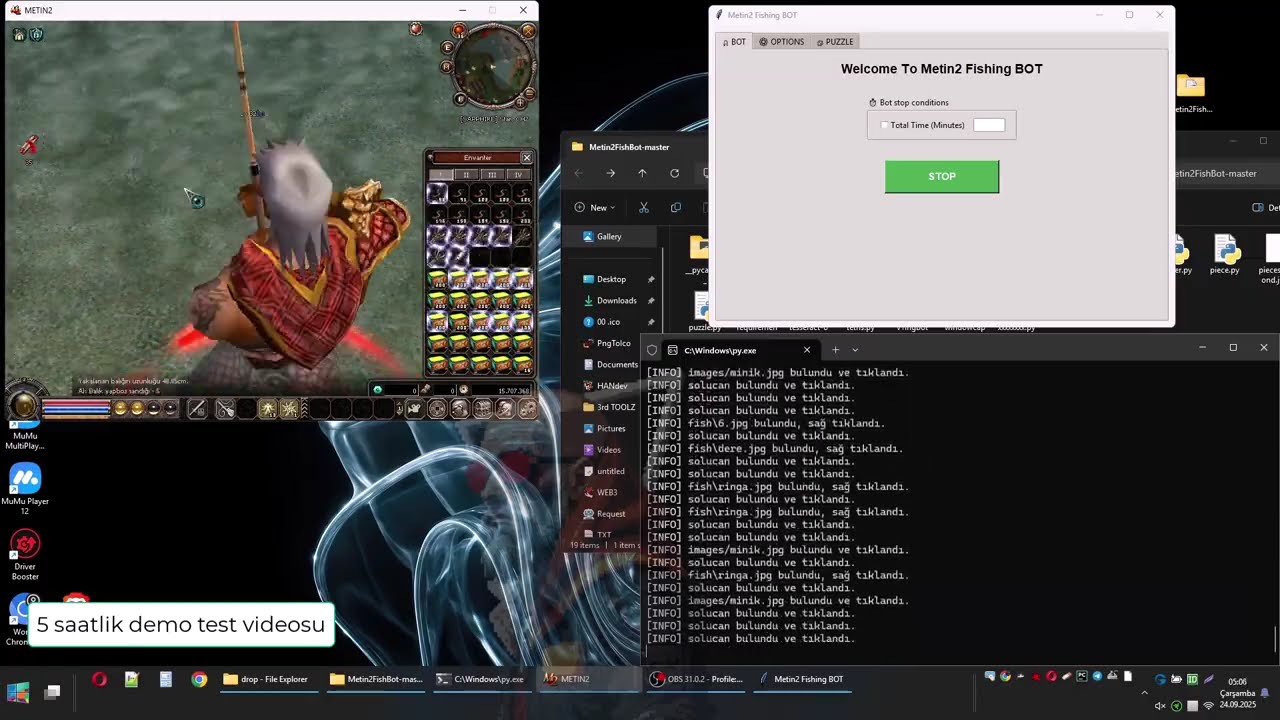Open Opera browser from taskbar
This screenshot has width=1280, height=720.
pyautogui.click(x=99, y=679)
